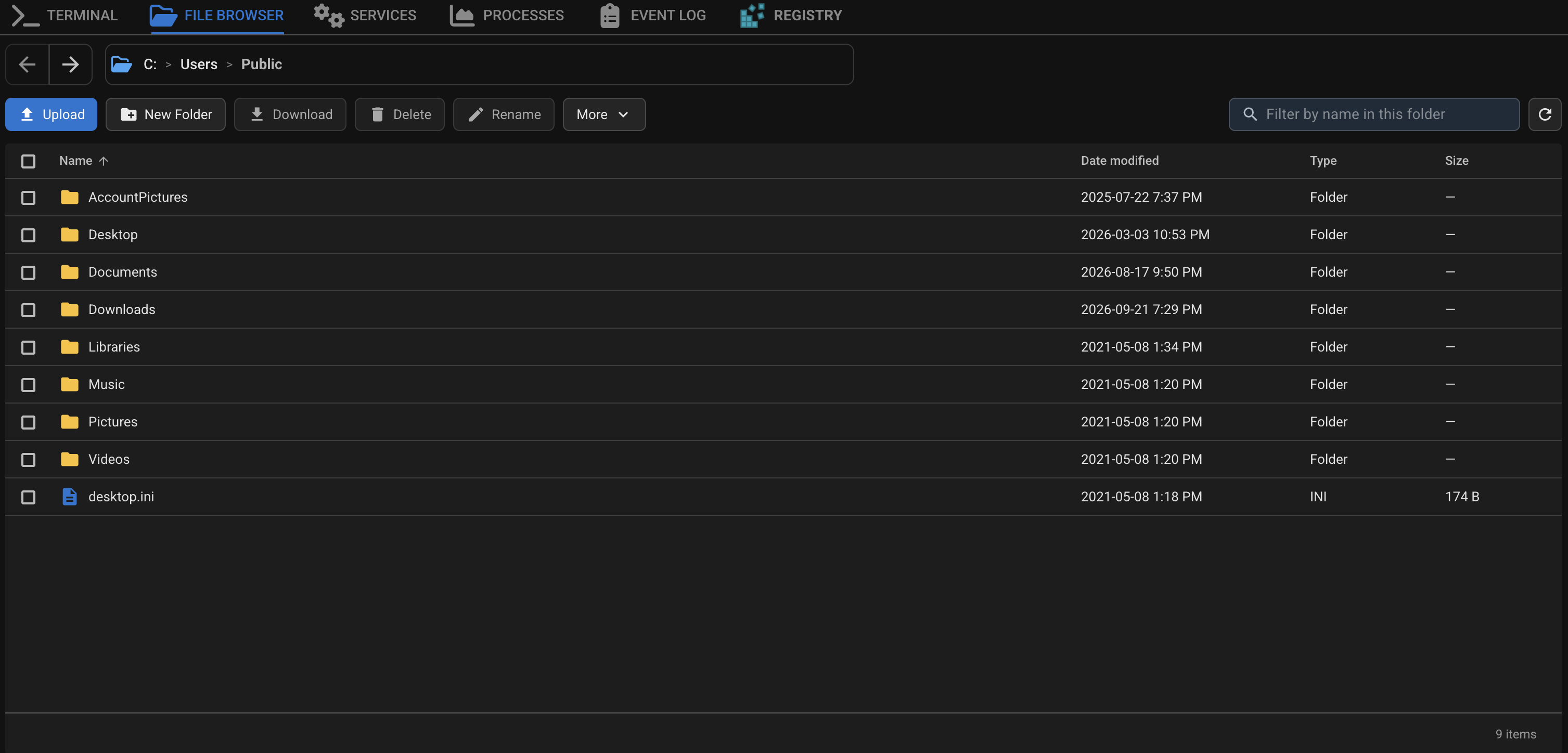Click the AccountPictures folder icon
The height and width of the screenshot is (753, 1568).
click(x=69, y=197)
